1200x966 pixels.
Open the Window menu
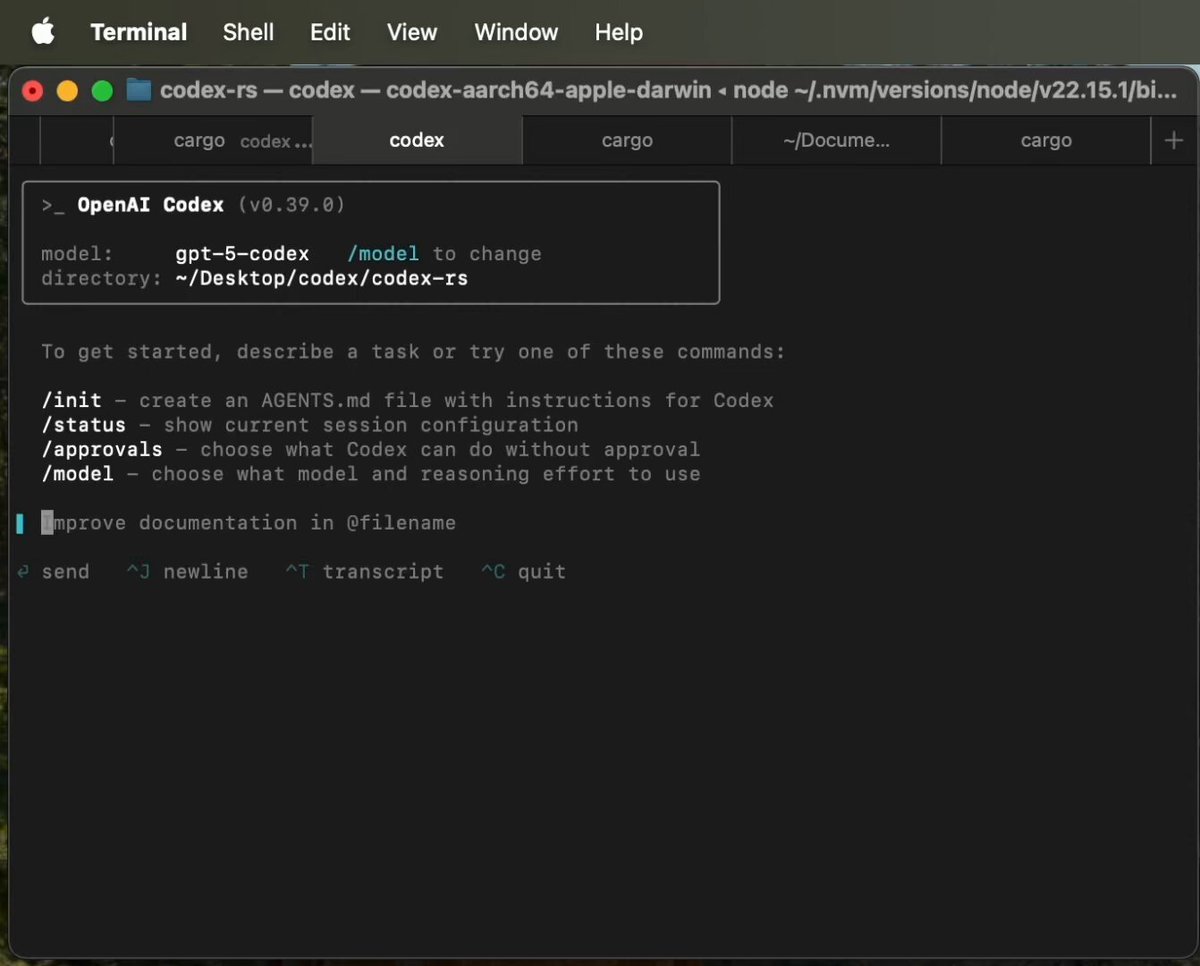coord(516,32)
